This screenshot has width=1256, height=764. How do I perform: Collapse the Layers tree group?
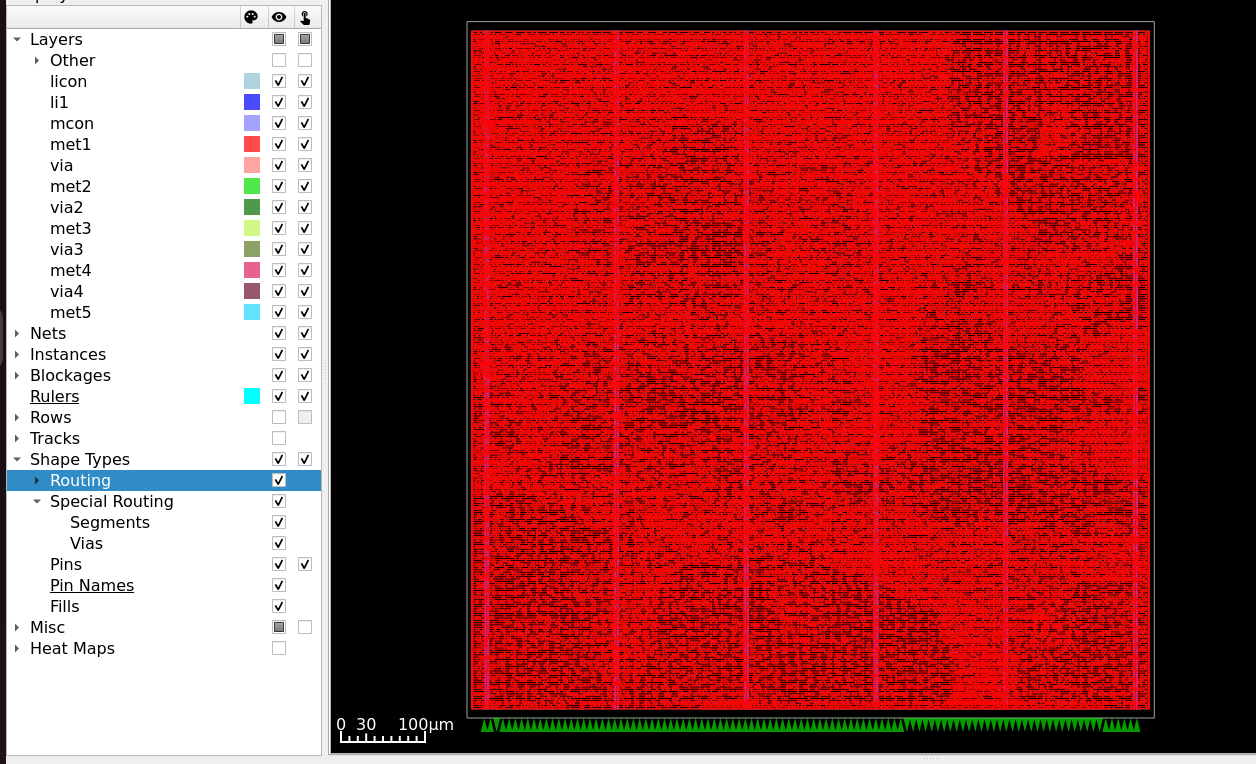pos(17,39)
